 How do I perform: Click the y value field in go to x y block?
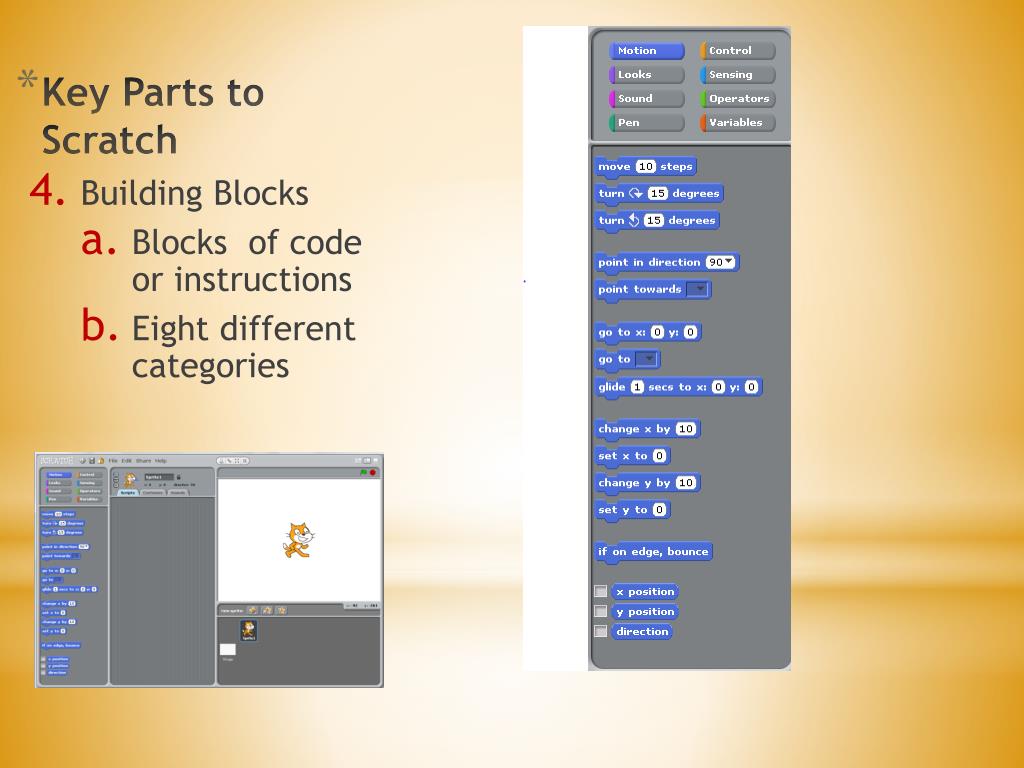point(690,332)
